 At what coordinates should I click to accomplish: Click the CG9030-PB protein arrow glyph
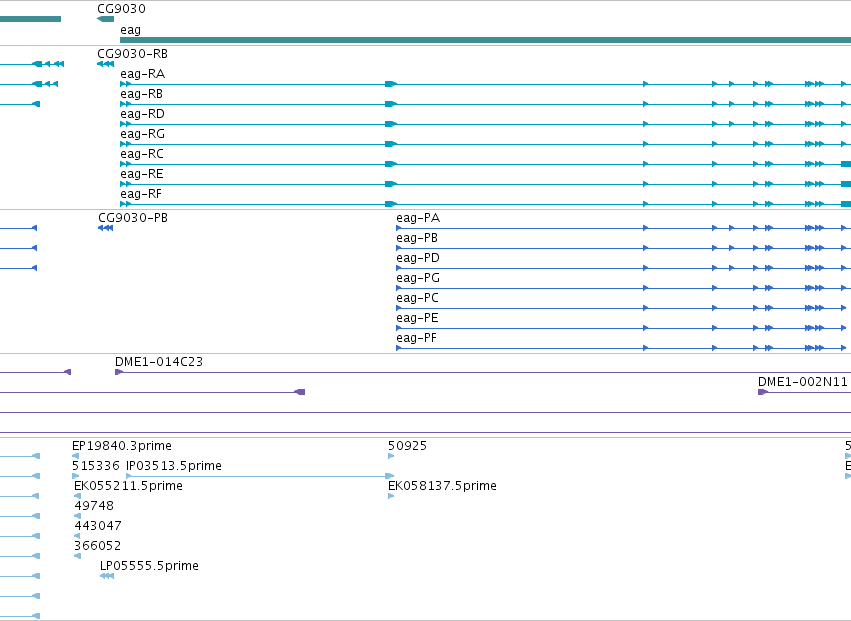click(x=105, y=228)
